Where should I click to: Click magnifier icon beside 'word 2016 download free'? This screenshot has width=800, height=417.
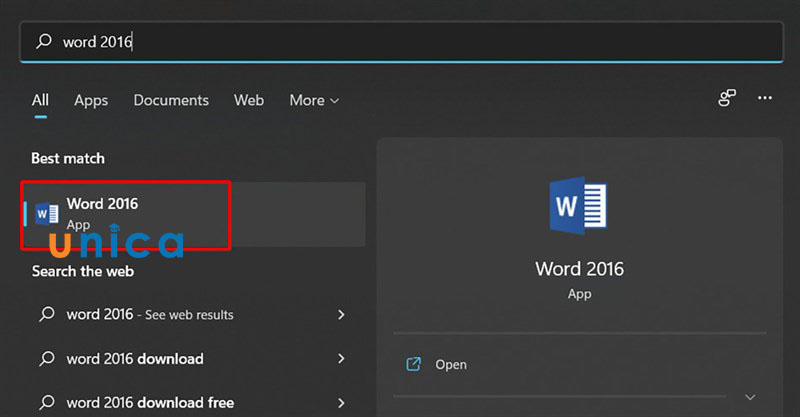[47, 402]
